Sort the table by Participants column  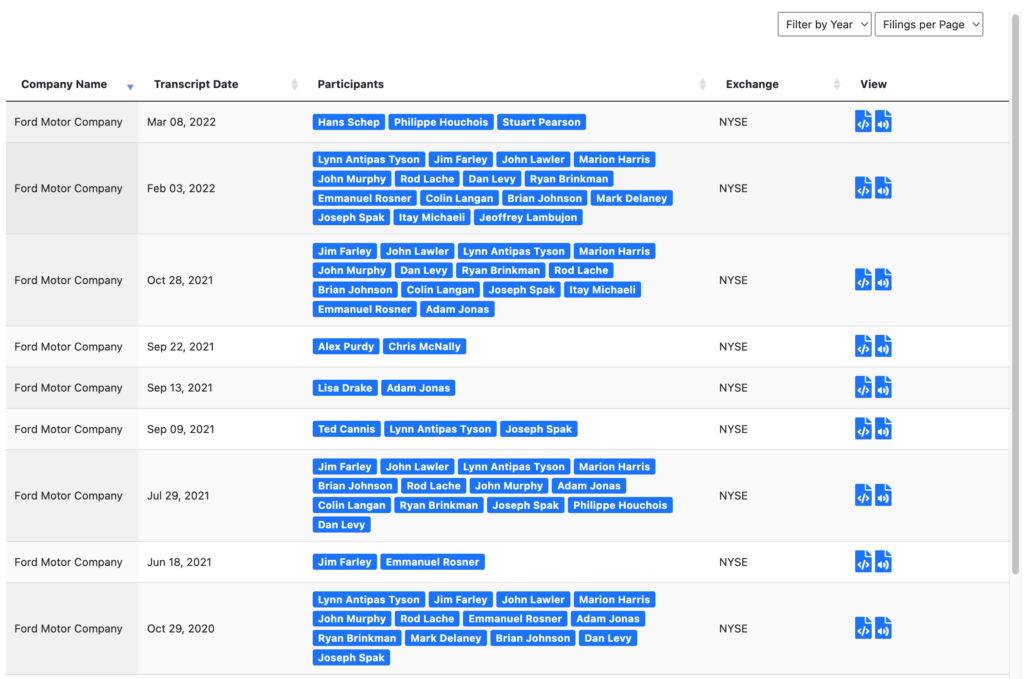point(703,84)
